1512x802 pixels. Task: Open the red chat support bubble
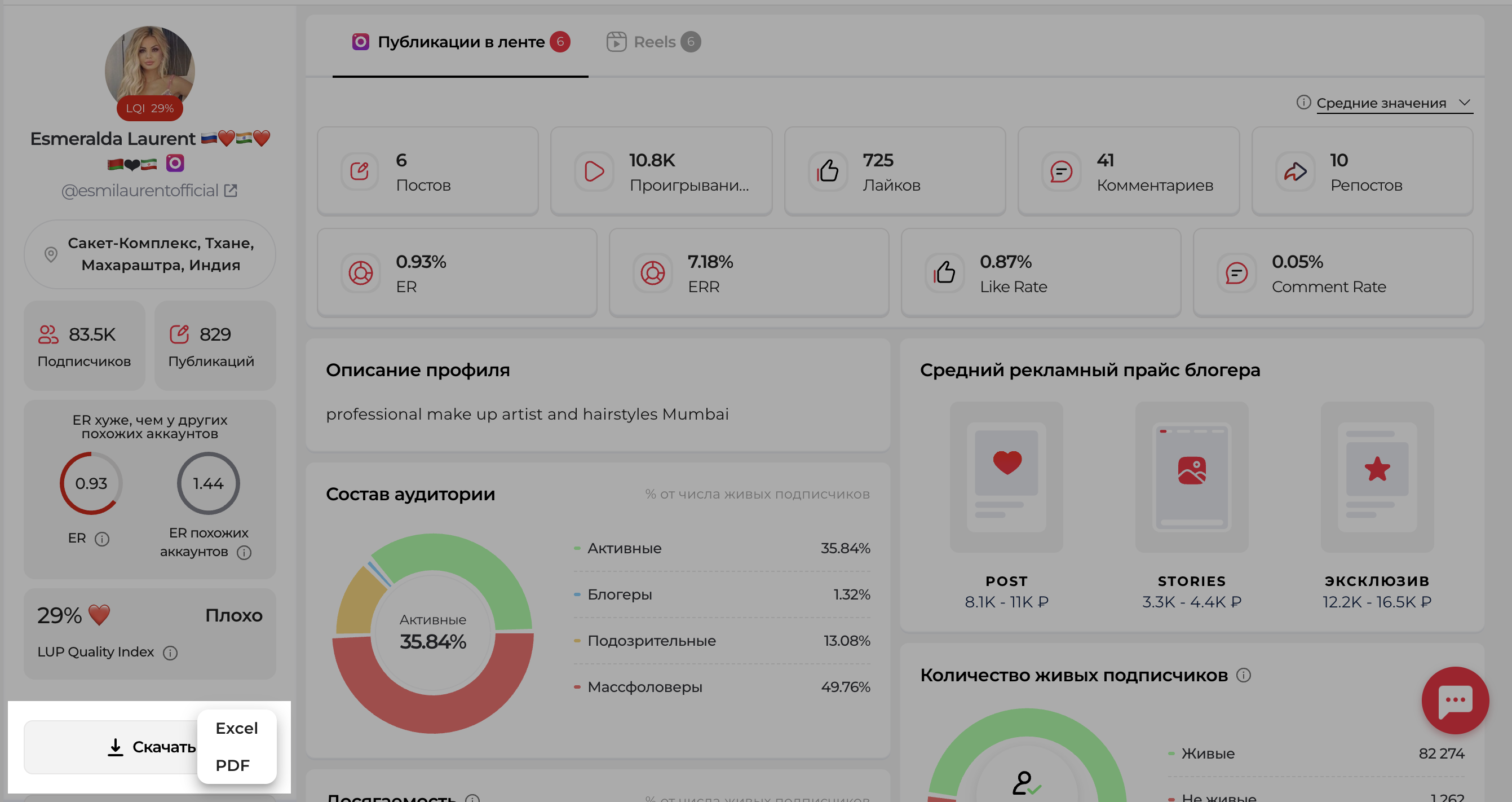[x=1455, y=700]
